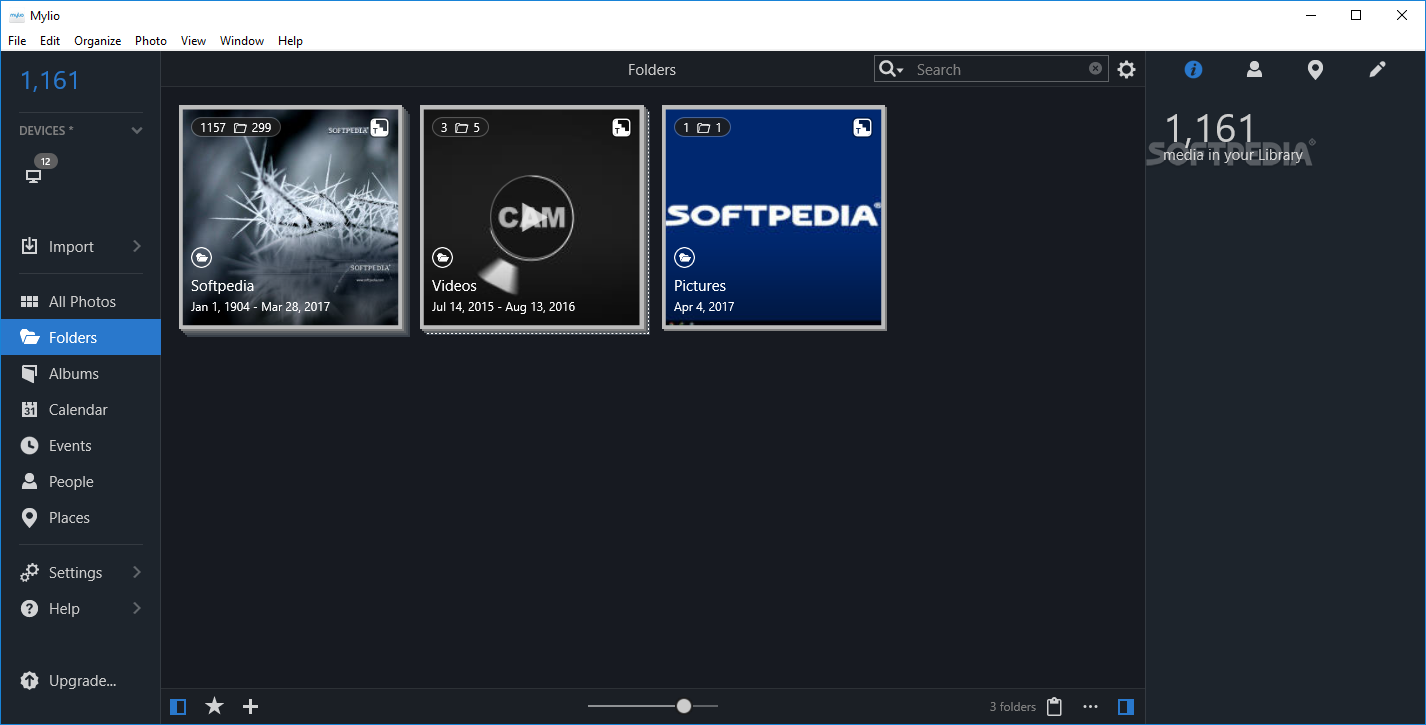Click the 1 / 1 count badge on Pictures

pyautogui.click(x=702, y=127)
